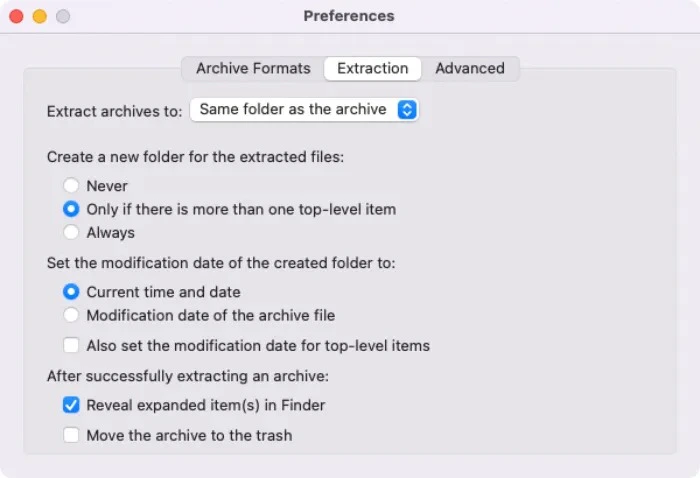Minimize the window using the yellow button
Viewport: 700px width, 478px height.
coord(40,17)
